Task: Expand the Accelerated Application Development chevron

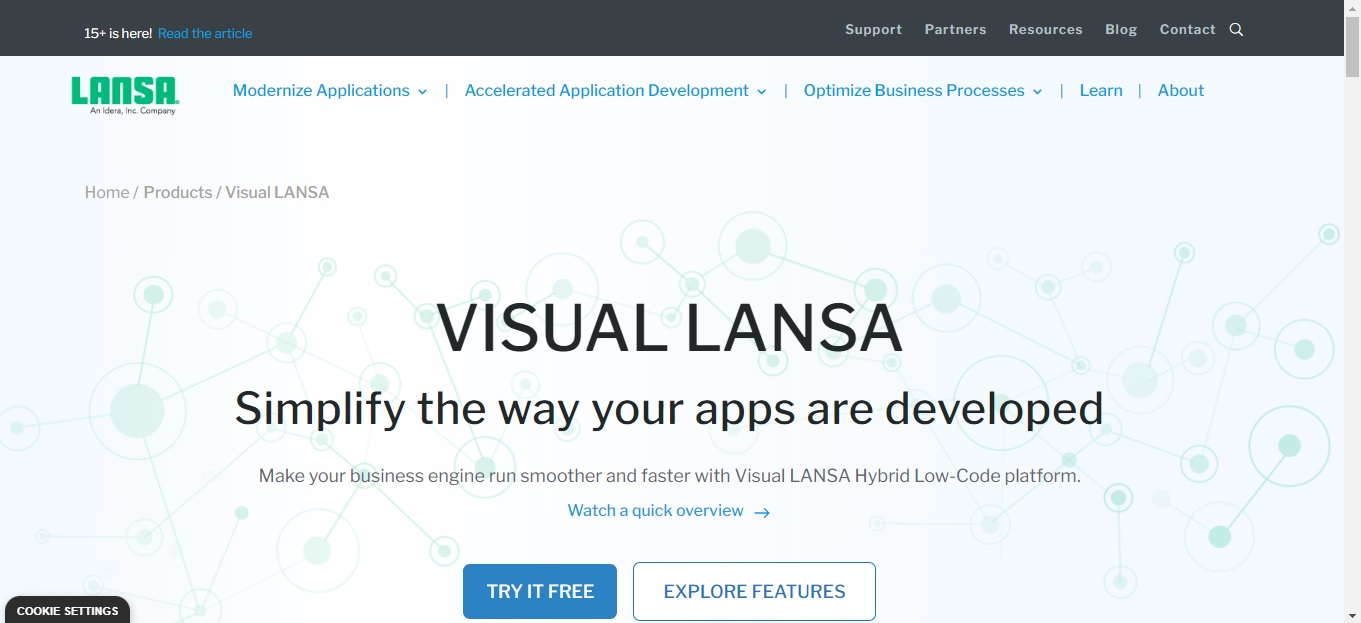Action: click(x=761, y=91)
